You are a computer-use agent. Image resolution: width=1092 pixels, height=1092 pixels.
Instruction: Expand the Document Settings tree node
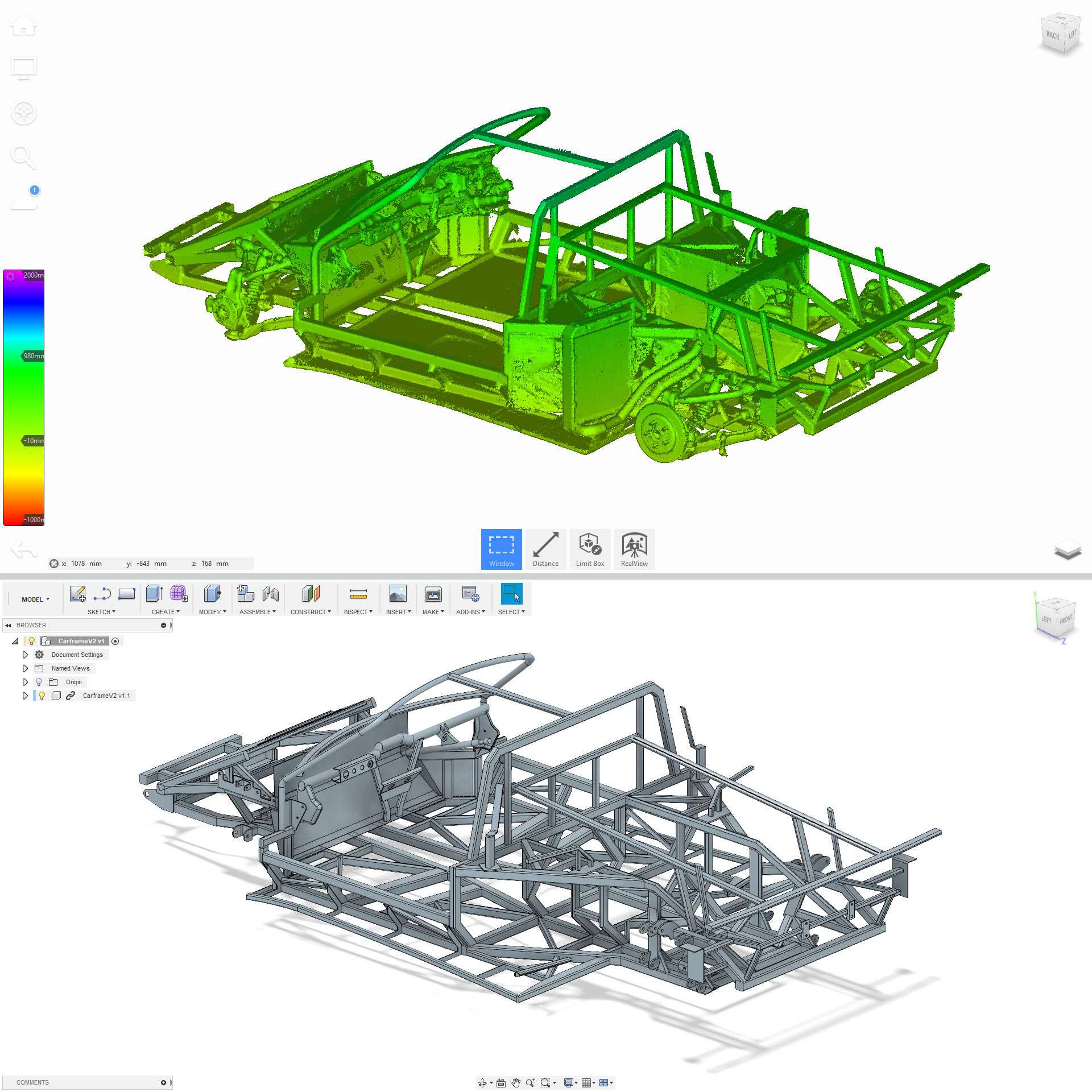pyautogui.click(x=25, y=655)
